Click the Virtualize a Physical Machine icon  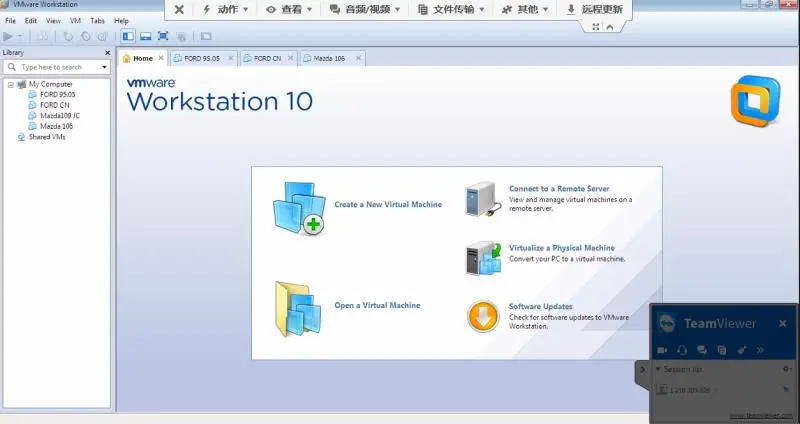tap(483, 259)
